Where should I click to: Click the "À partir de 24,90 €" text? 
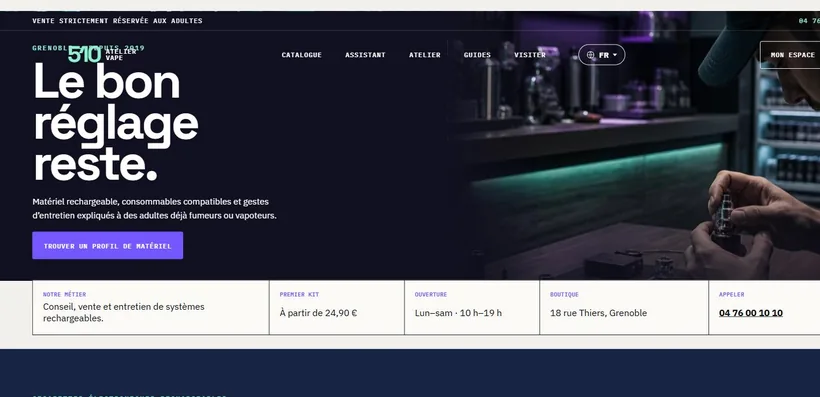point(318,313)
